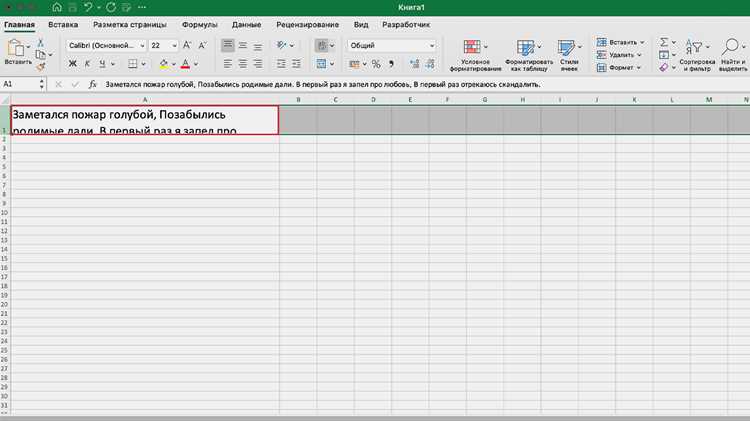Expand merge cells dropdown arrow
This screenshot has height=421, width=750.
[332, 64]
